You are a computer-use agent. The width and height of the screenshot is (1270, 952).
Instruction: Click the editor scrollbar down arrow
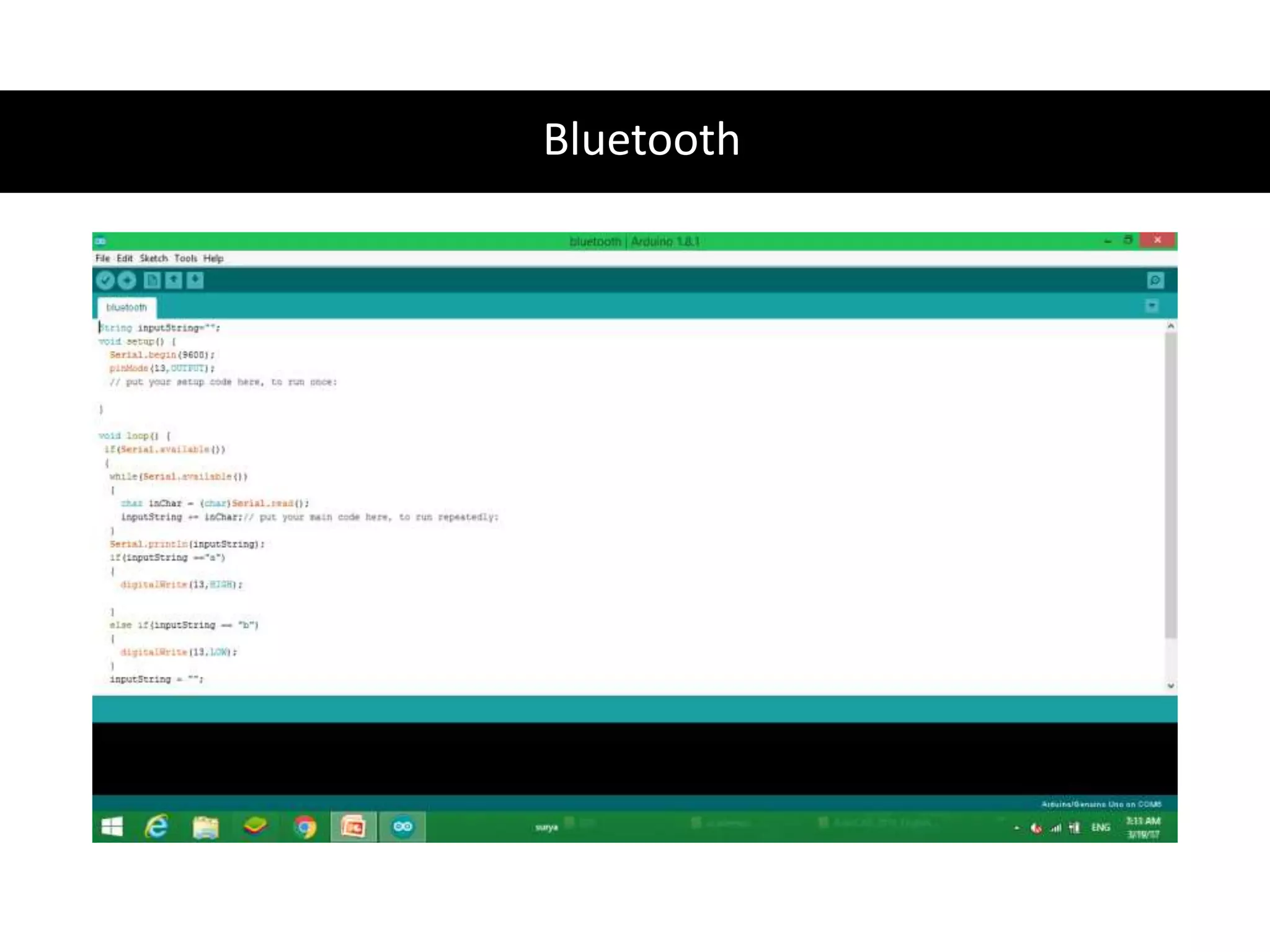(x=1171, y=685)
